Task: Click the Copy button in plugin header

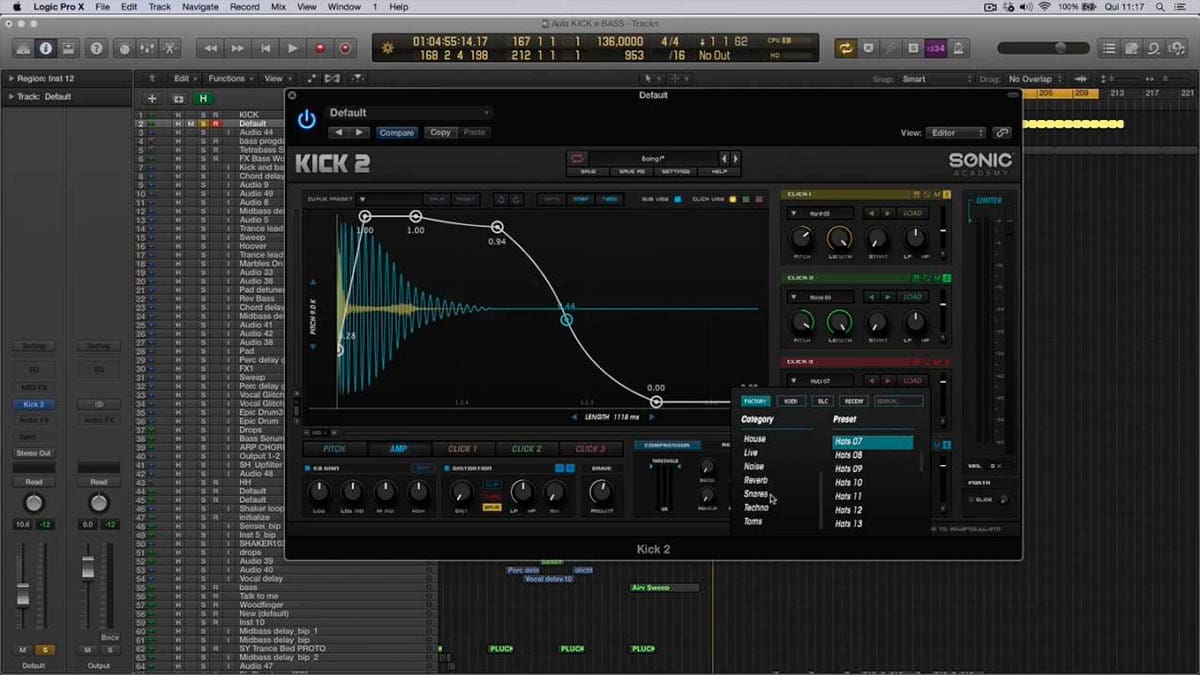Action: [x=440, y=132]
